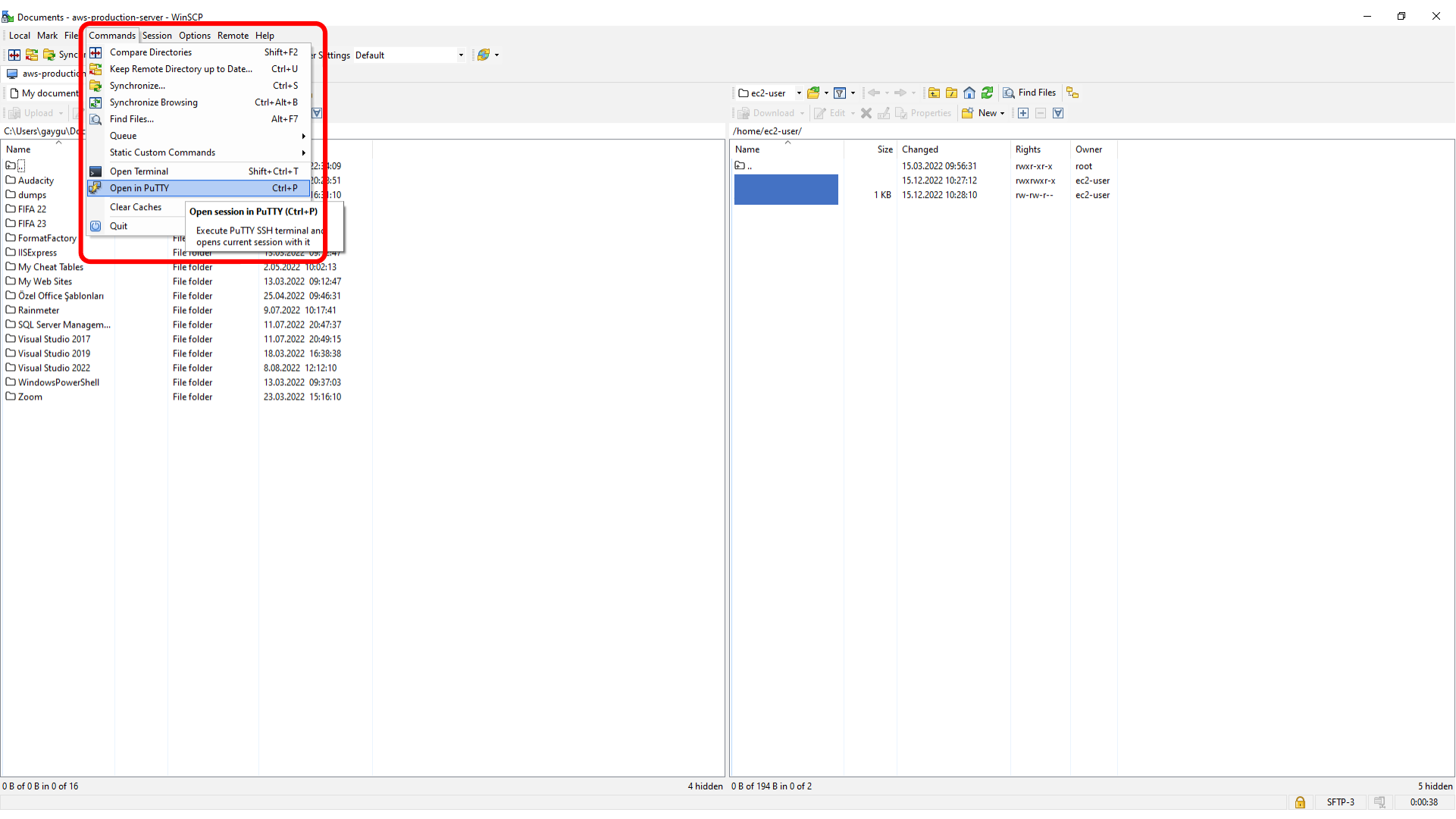Image resolution: width=1456 pixels, height=819 pixels.
Task: Sort remote panel by Size column
Action: pyautogui.click(x=870, y=149)
